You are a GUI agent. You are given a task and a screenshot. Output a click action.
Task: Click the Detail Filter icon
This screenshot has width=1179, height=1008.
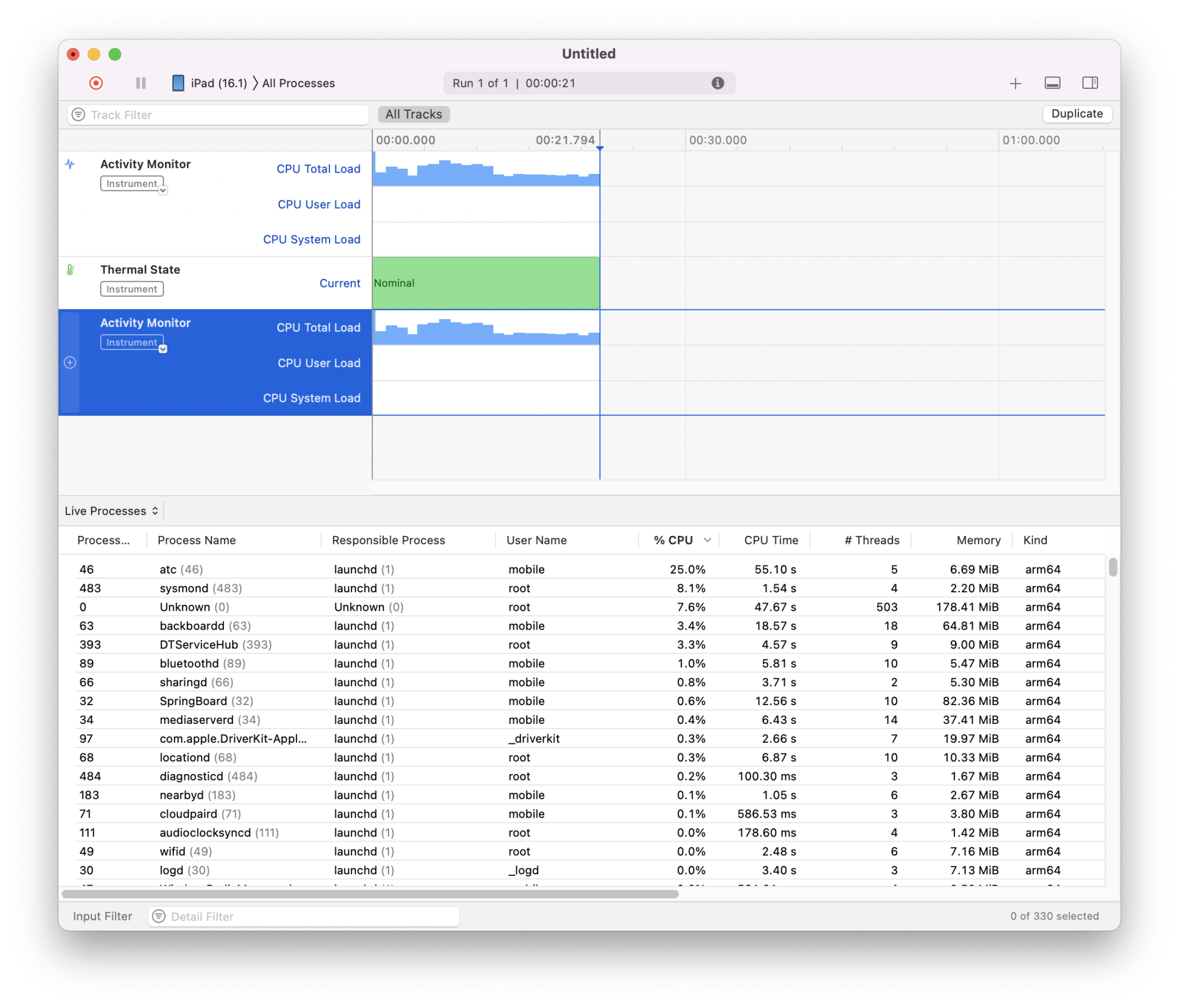[159, 916]
